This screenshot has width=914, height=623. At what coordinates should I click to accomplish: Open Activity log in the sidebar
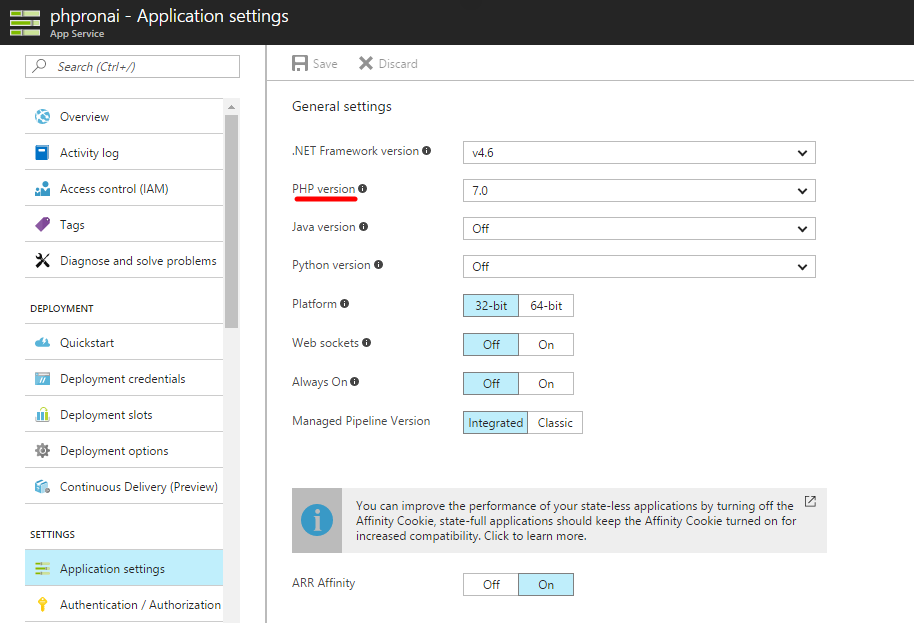pos(124,153)
